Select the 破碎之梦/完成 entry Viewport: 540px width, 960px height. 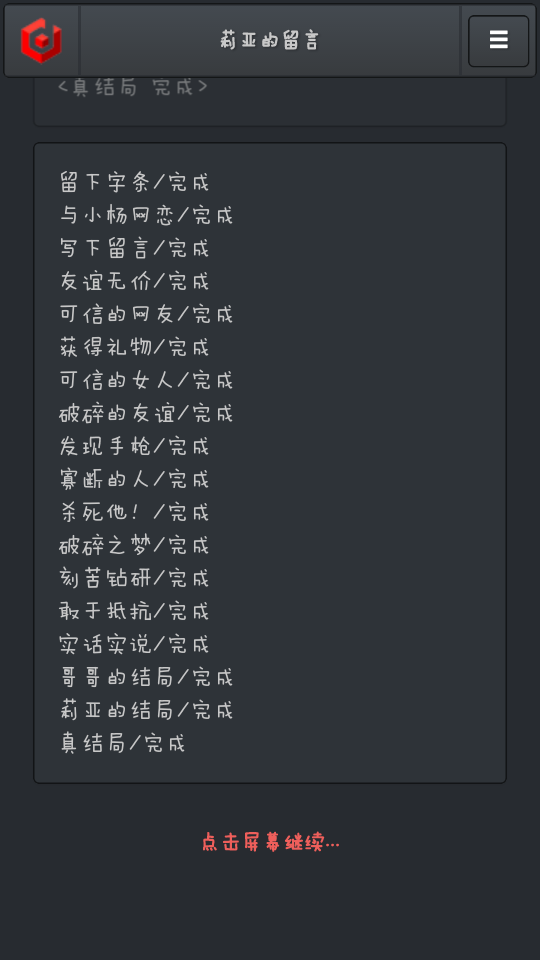point(134,546)
